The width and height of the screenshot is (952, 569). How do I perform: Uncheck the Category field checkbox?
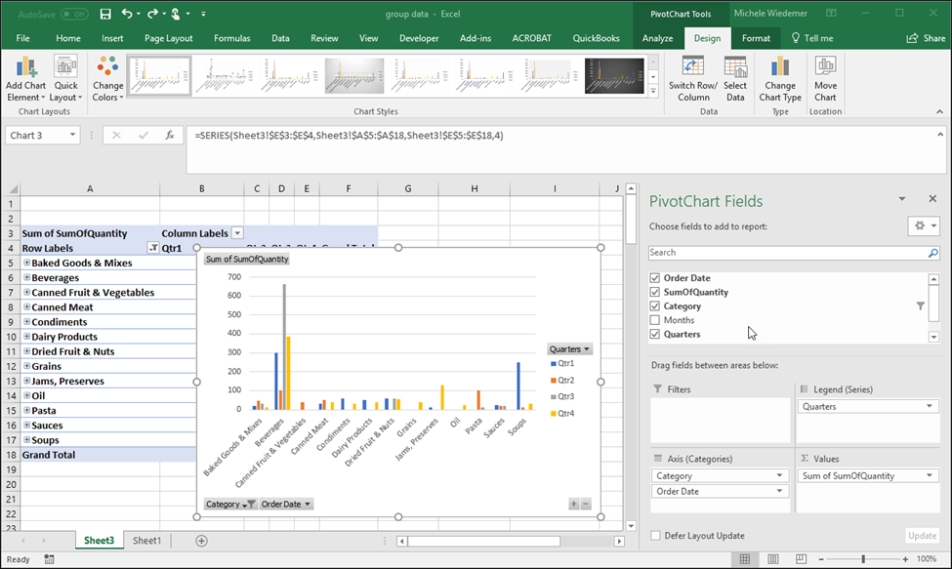(654, 306)
